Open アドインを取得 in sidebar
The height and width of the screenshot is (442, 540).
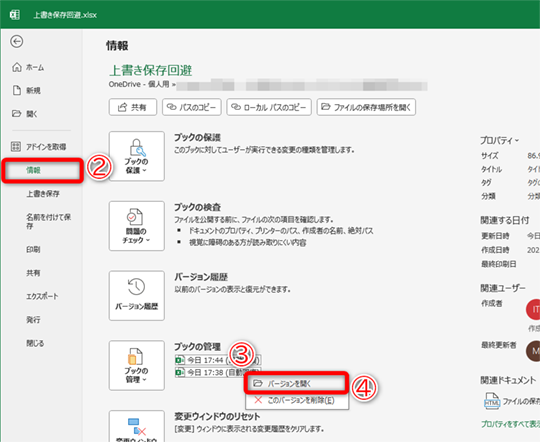point(39,146)
